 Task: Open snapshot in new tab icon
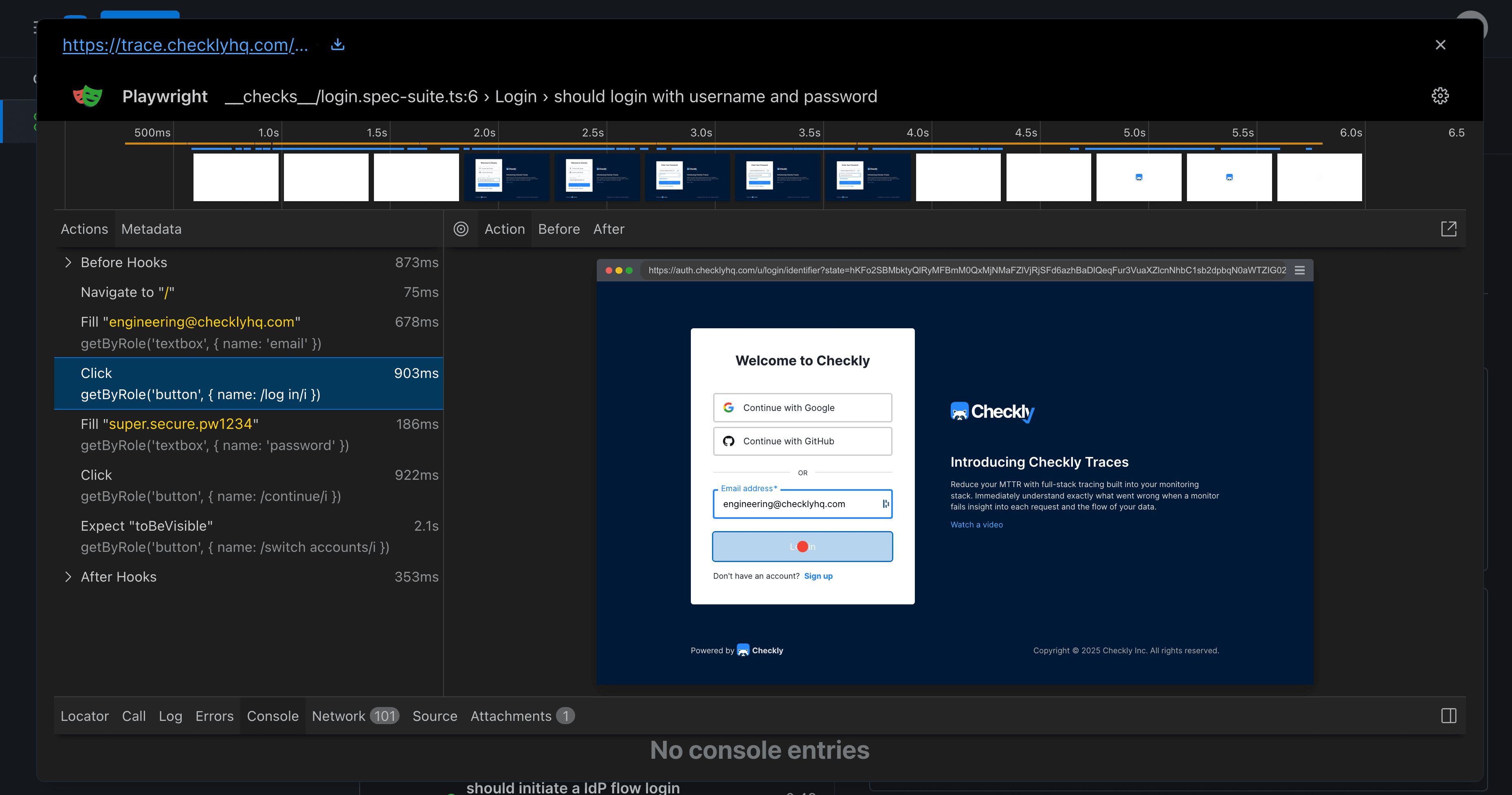[1448, 229]
